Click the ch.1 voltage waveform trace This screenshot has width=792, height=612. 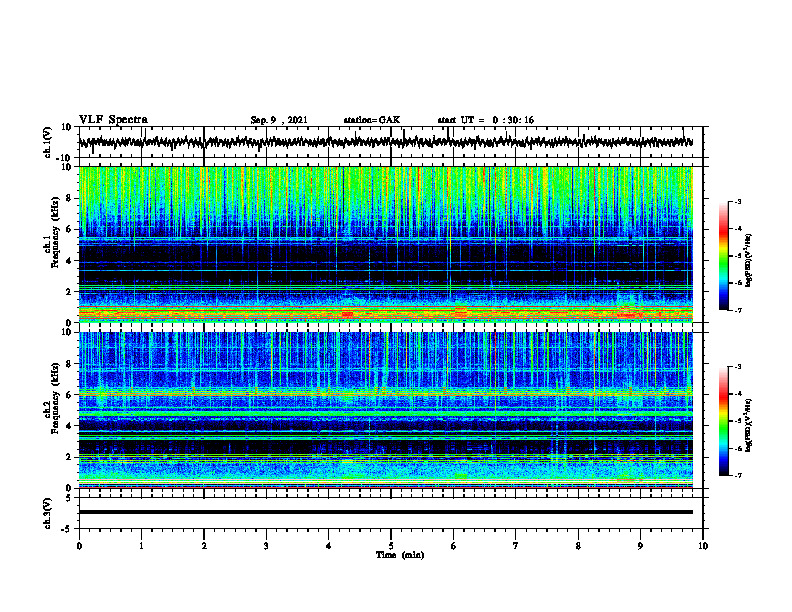click(x=385, y=142)
